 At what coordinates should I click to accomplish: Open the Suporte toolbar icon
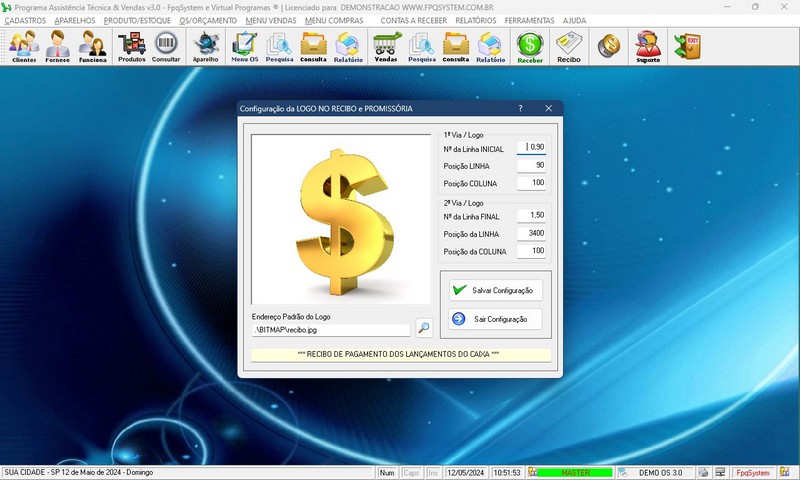tap(647, 46)
